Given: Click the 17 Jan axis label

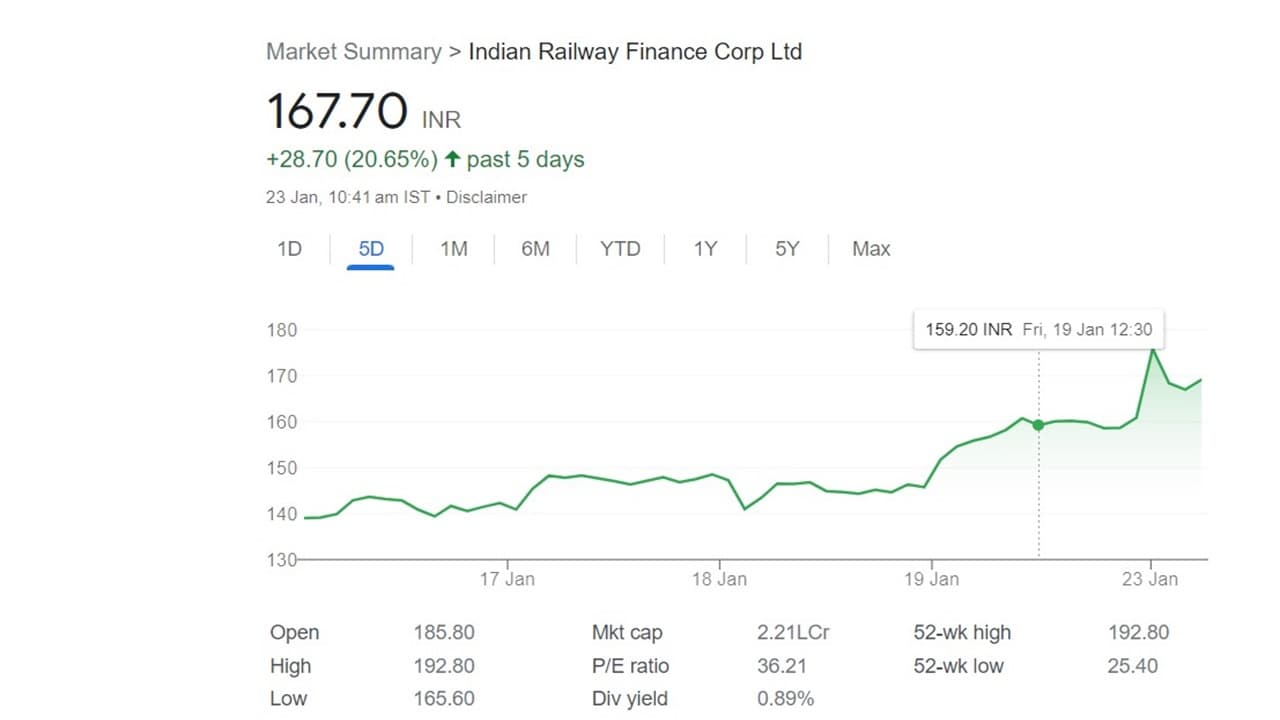Looking at the screenshot, I should 507,579.
